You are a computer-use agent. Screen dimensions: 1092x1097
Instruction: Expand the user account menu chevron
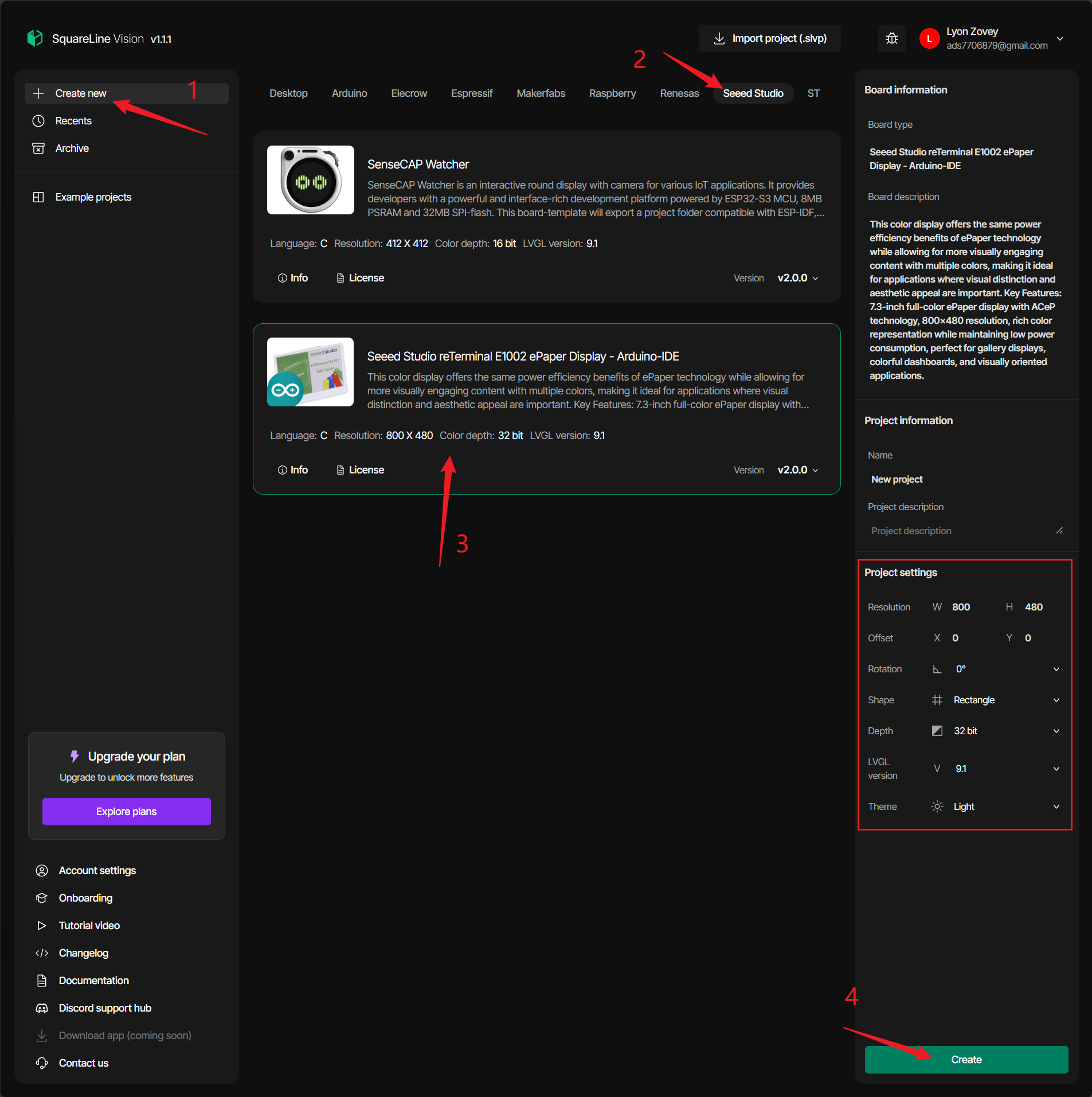pos(1060,39)
